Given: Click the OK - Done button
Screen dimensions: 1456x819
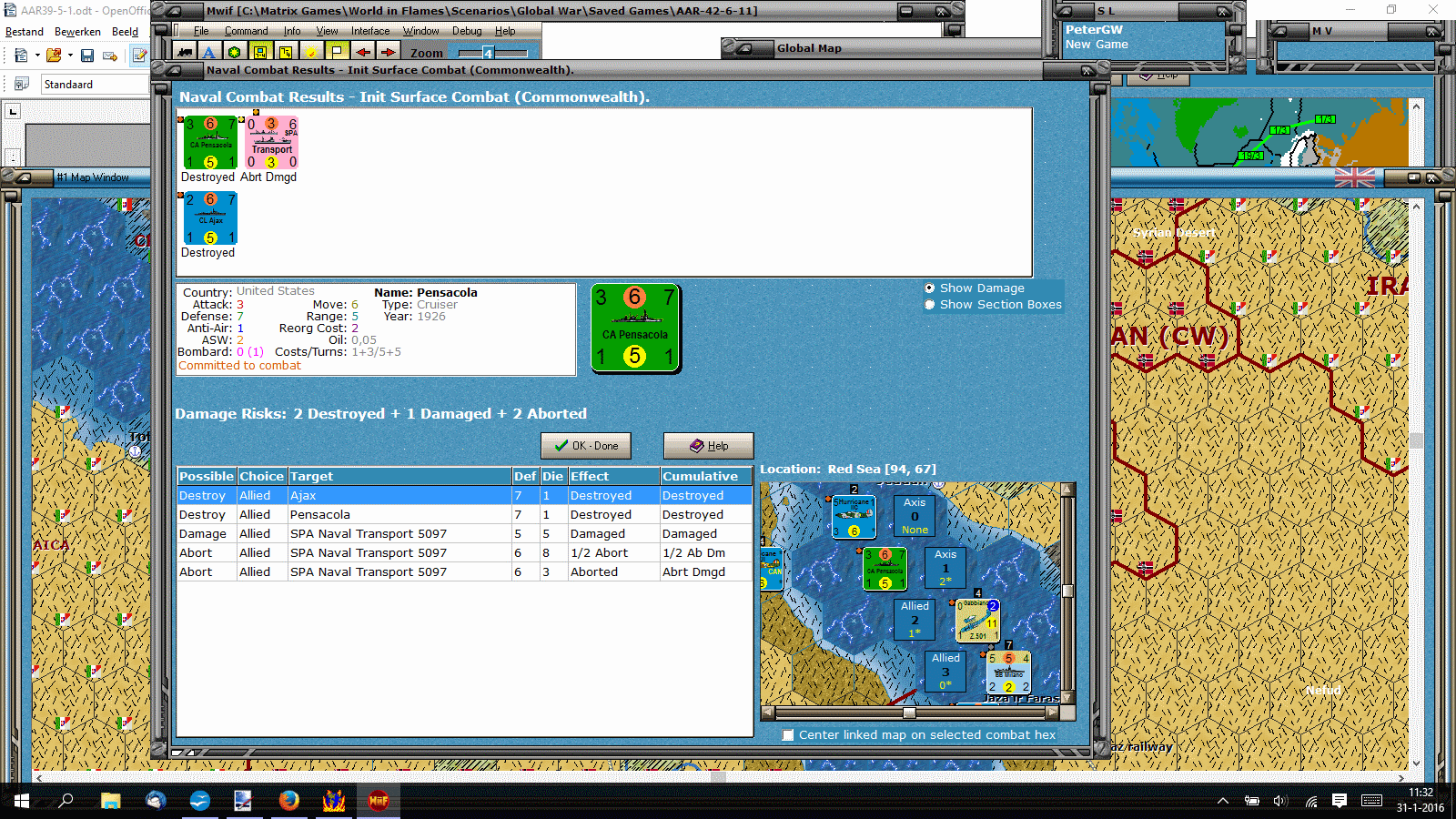Looking at the screenshot, I should (x=586, y=446).
